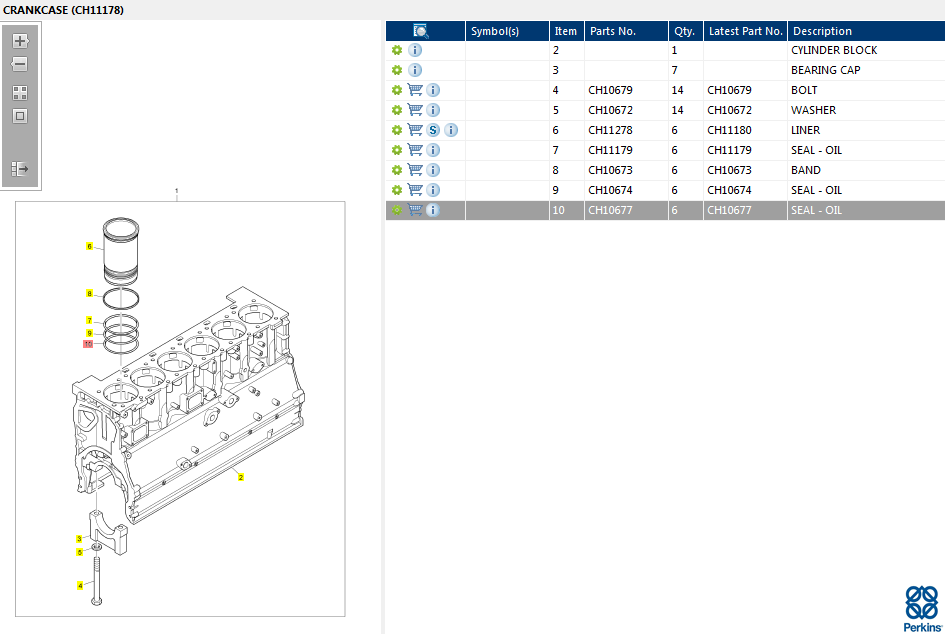
Task: Click the cart icon for SEAL - OIL CH11179
Action: pos(415,150)
